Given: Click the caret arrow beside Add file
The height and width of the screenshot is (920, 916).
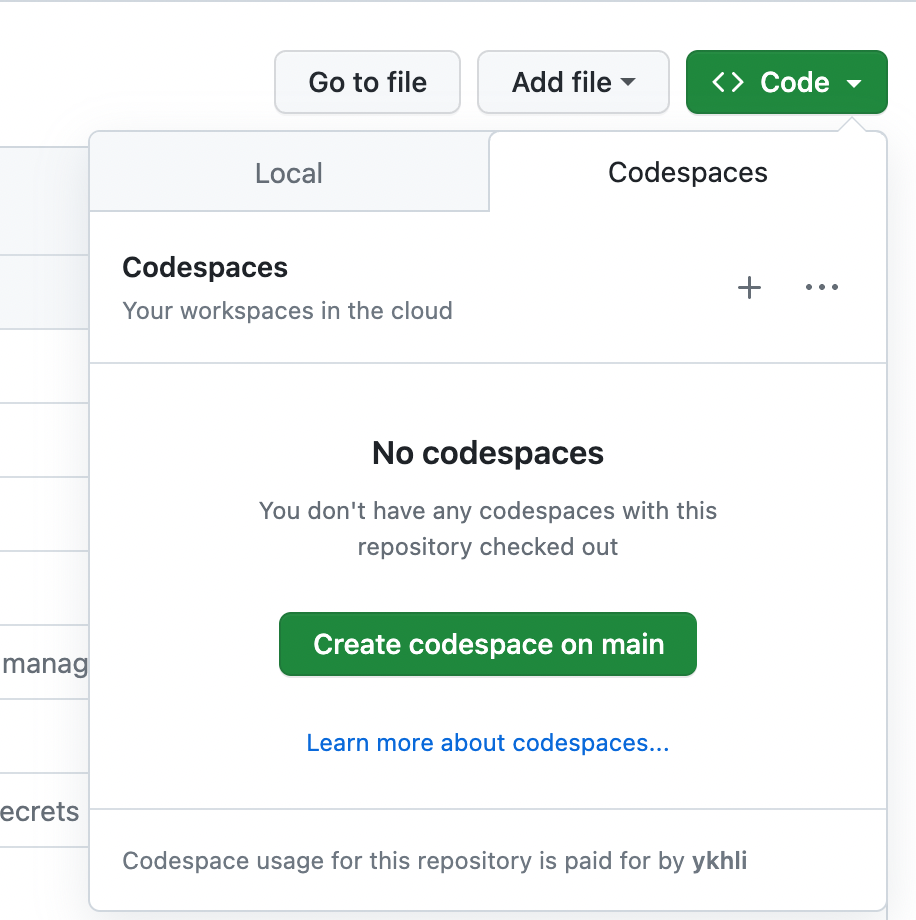Looking at the screenshot, I should [629, 82].
